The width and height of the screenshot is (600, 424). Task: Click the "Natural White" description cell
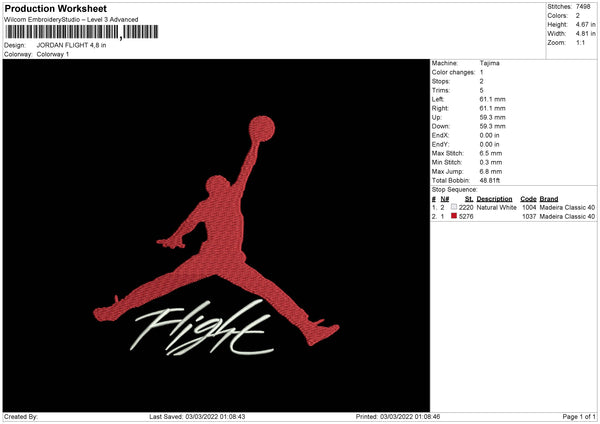(x=497, y=207)
